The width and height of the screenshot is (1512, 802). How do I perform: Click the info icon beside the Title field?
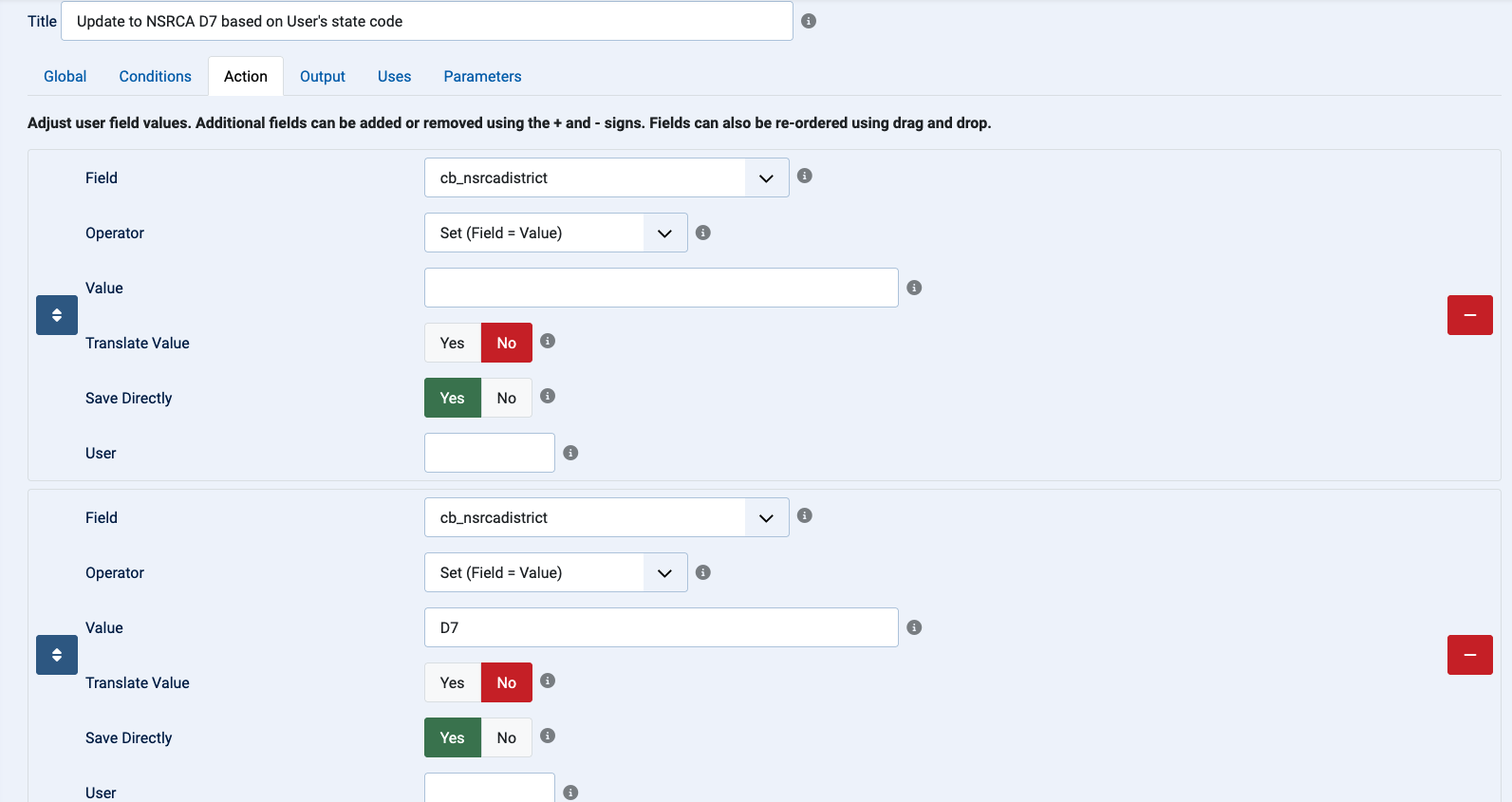click(x=809, y=21)
